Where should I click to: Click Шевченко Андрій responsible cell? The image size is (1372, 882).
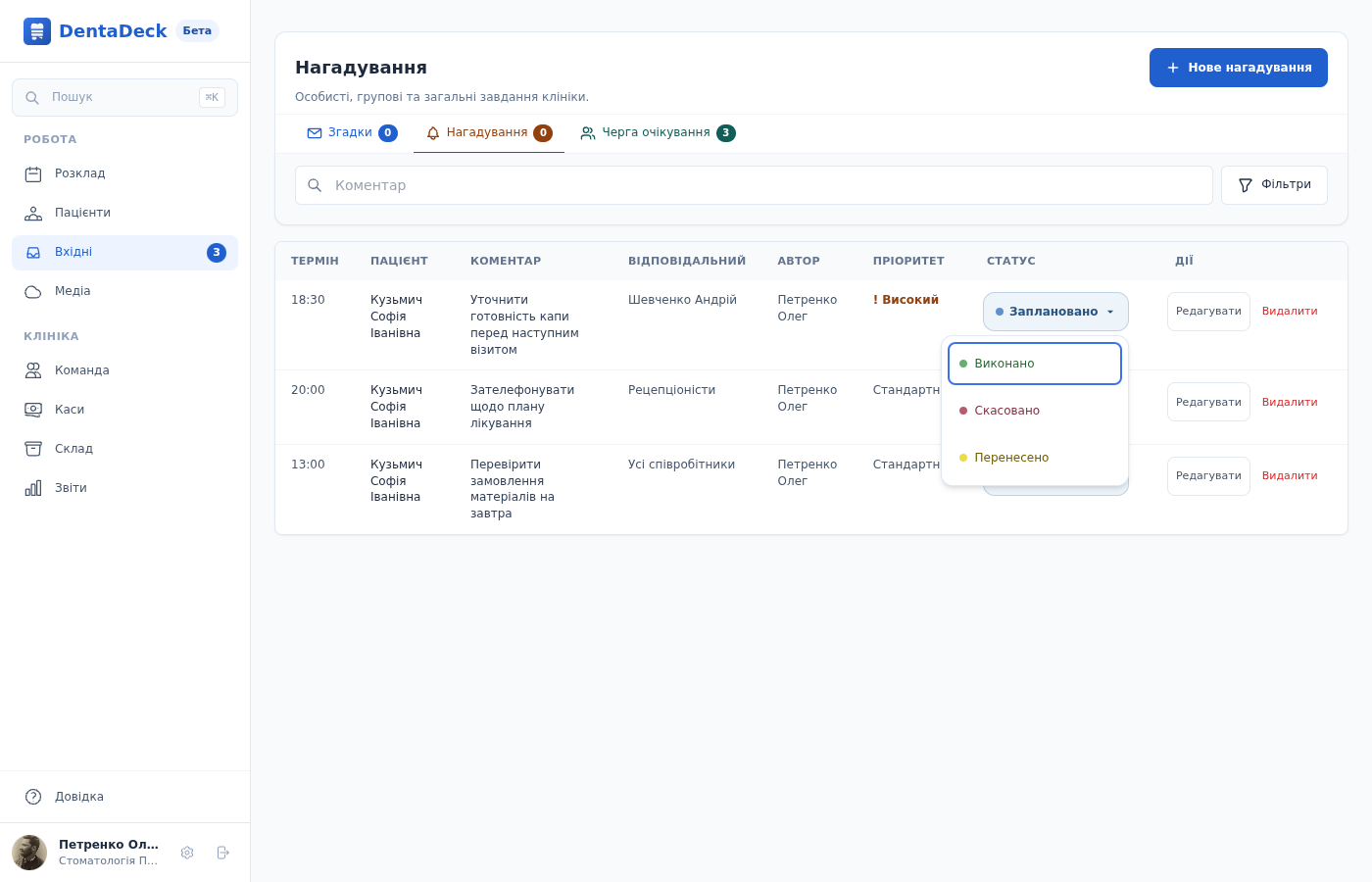[x=682, y=300]
